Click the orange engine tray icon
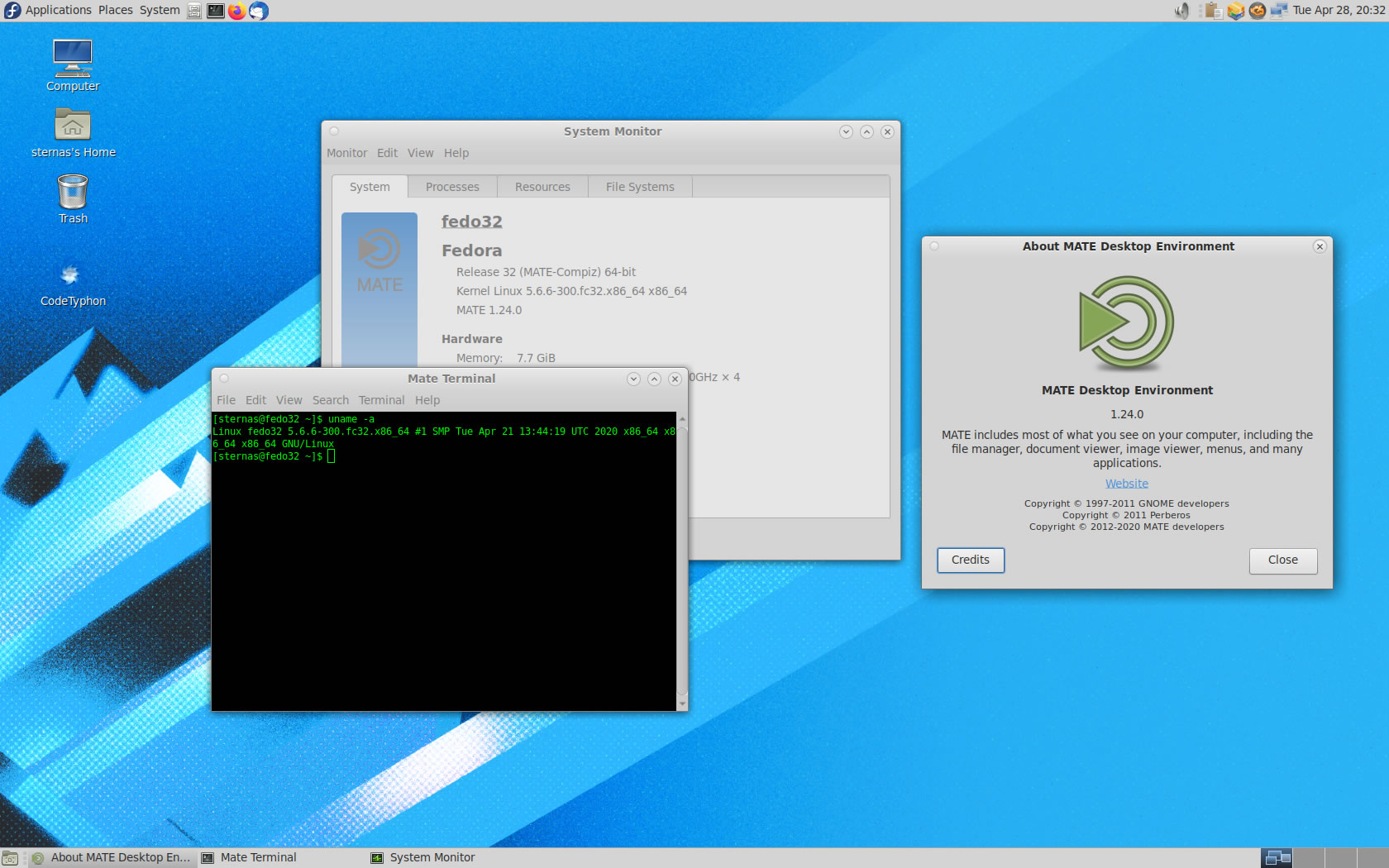Image resolution: width=1389 pixels, height=868 pixels. [1257, 11]
